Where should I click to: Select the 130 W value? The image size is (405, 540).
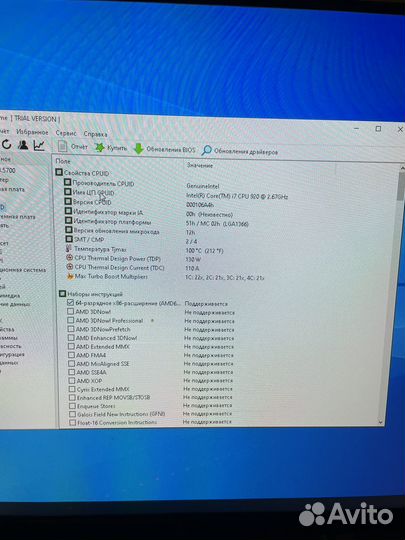coord(193,259)
